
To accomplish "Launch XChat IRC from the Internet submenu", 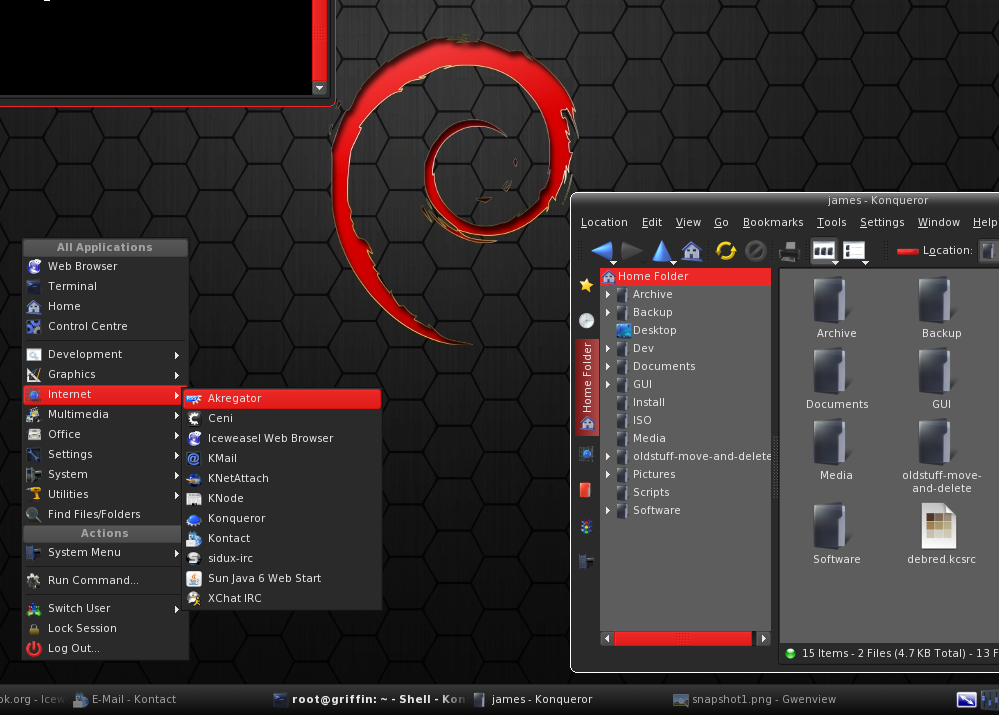I will pos(282,598).
